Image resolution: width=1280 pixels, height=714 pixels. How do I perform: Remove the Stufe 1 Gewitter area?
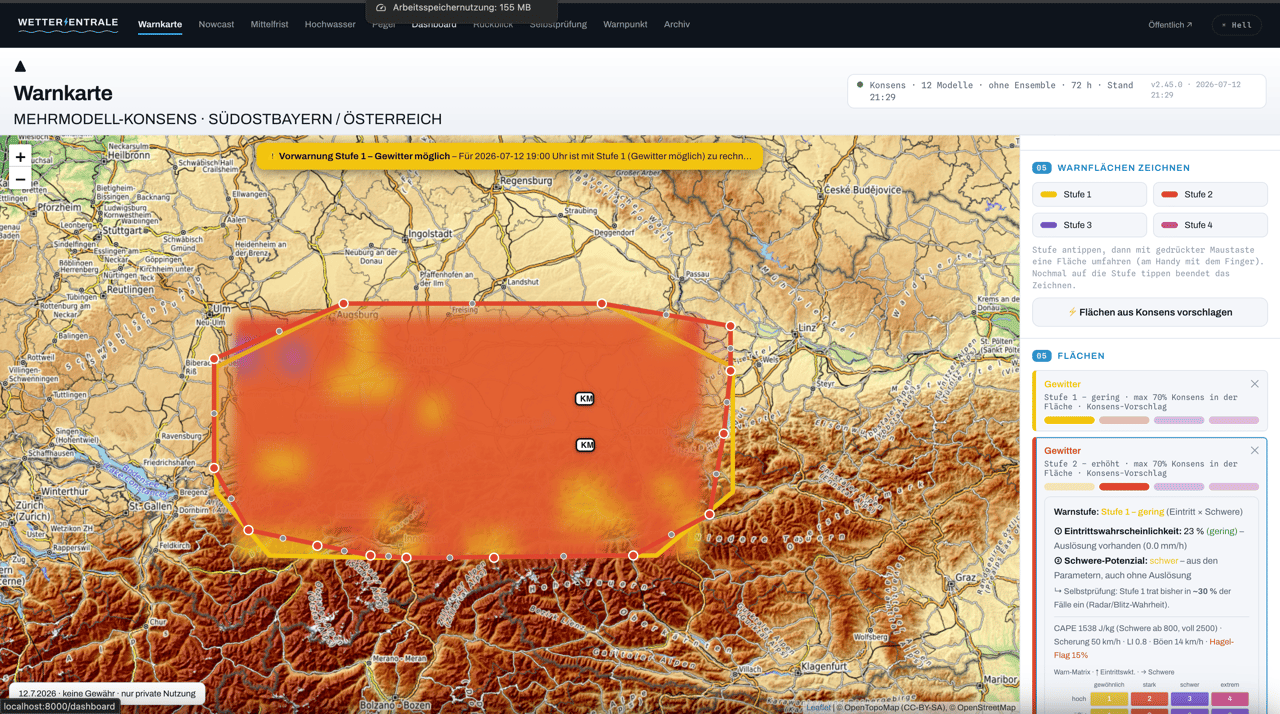1254,384
